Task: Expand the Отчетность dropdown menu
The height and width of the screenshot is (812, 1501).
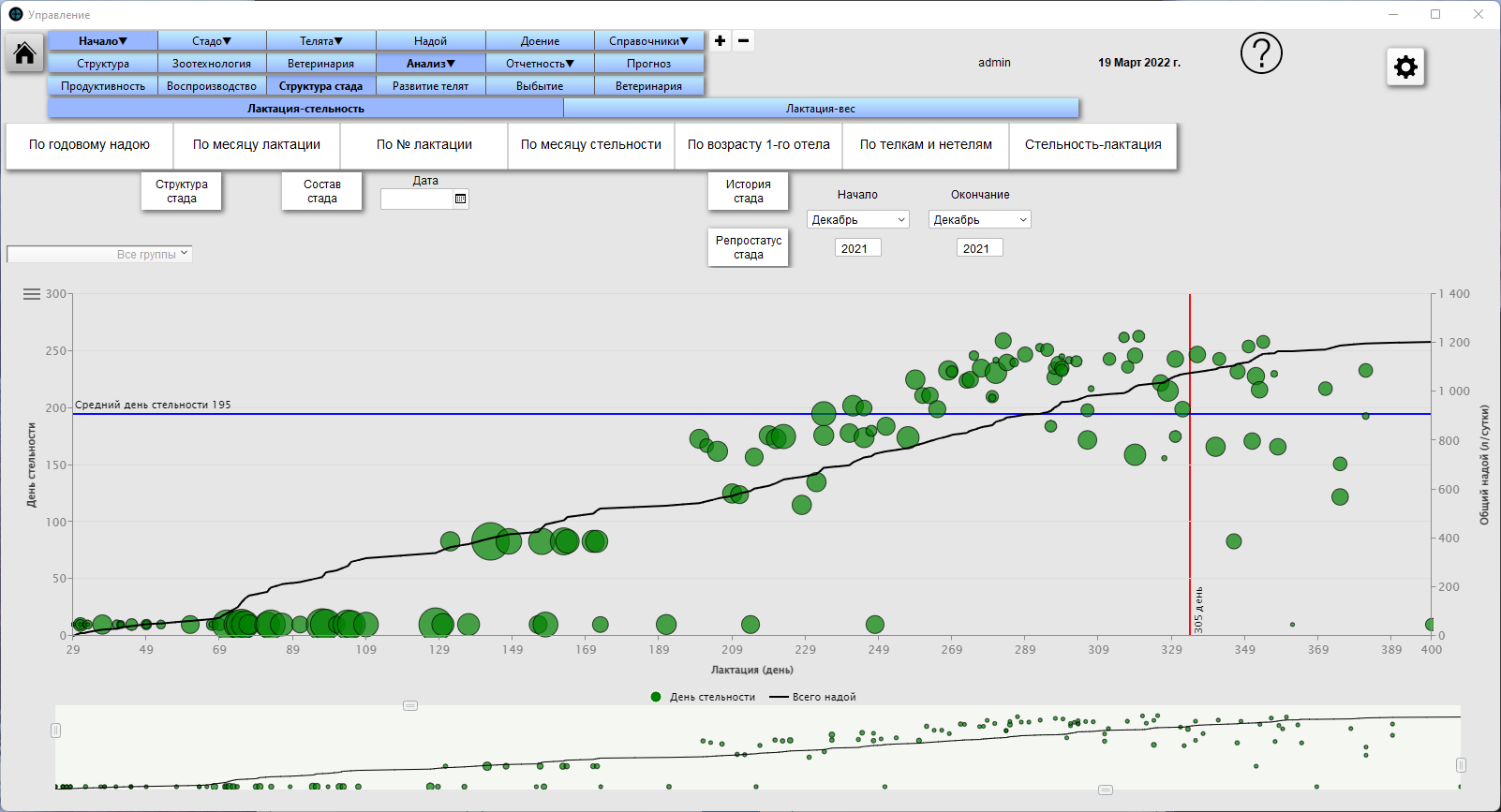Action: click(540, 64)
